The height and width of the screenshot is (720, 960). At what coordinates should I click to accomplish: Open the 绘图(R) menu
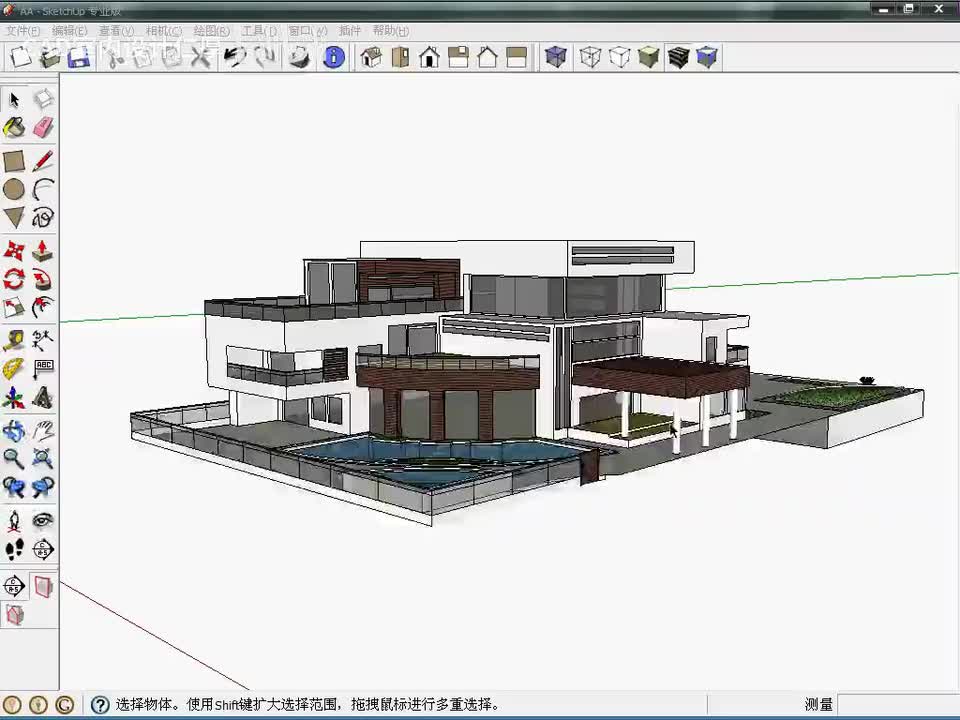[x=211, y=31]
